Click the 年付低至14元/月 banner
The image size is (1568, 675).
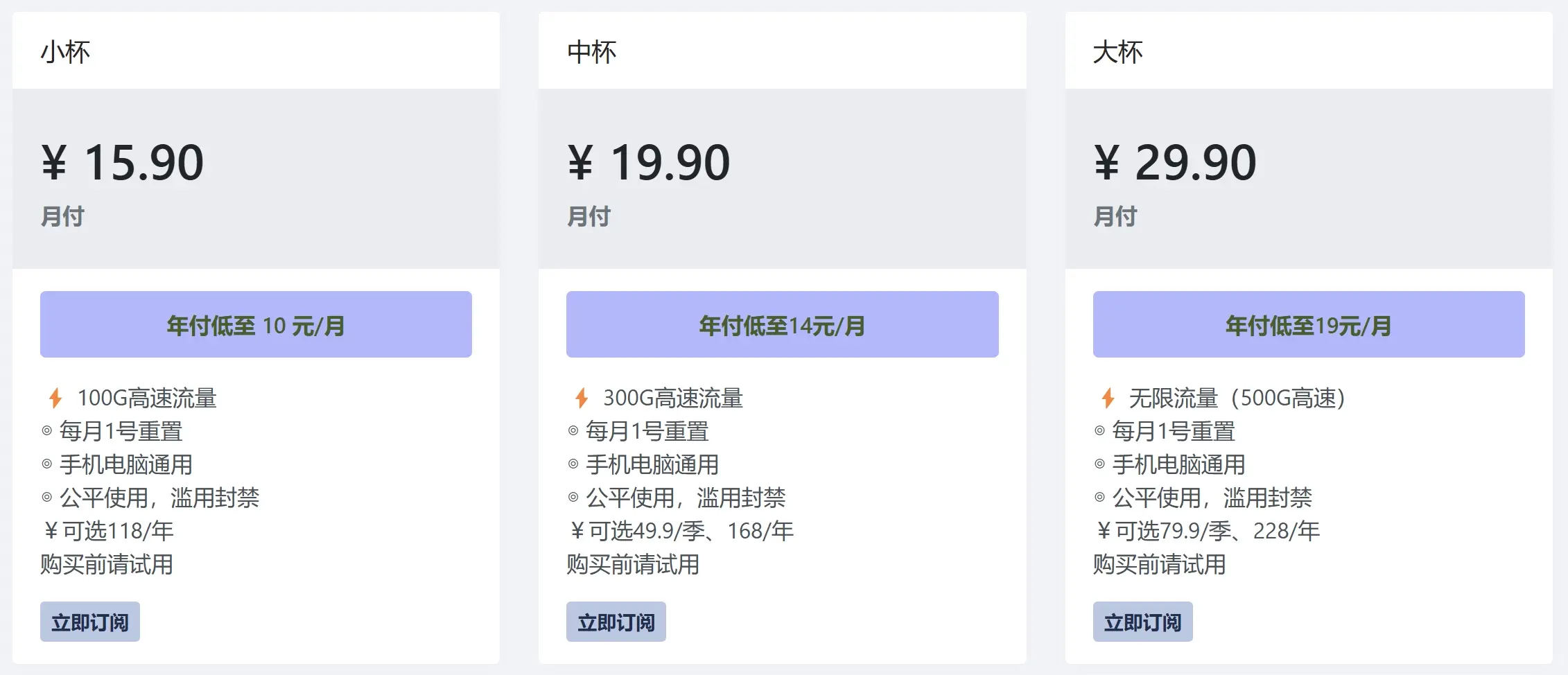[782, 324]
